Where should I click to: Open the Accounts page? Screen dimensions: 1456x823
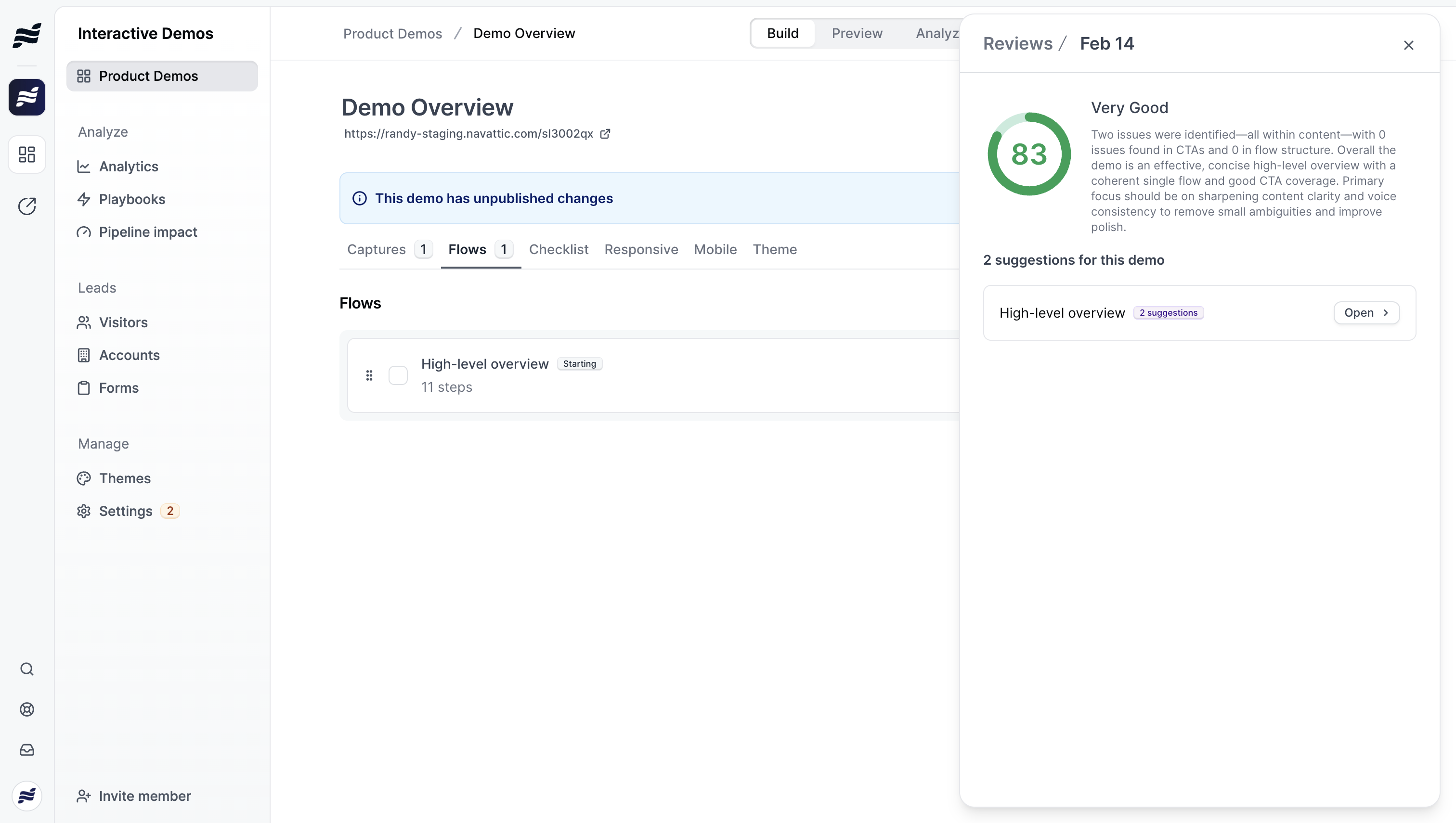point(129,355)
